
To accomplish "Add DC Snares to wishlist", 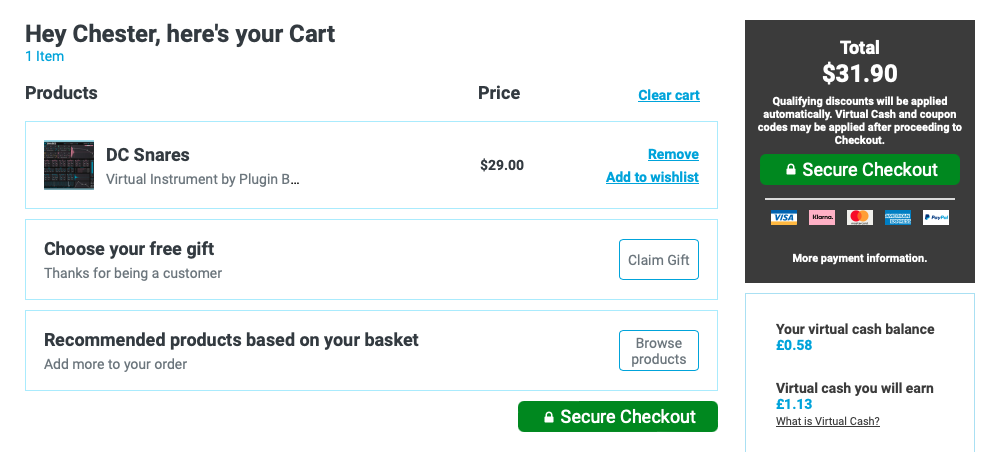I will pyautogui.click(x=652, y=177).
